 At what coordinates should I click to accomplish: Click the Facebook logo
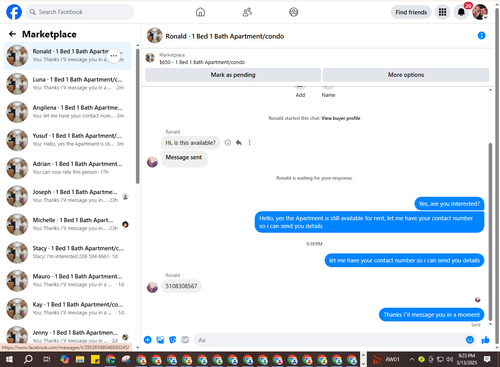tap(14, 12)
